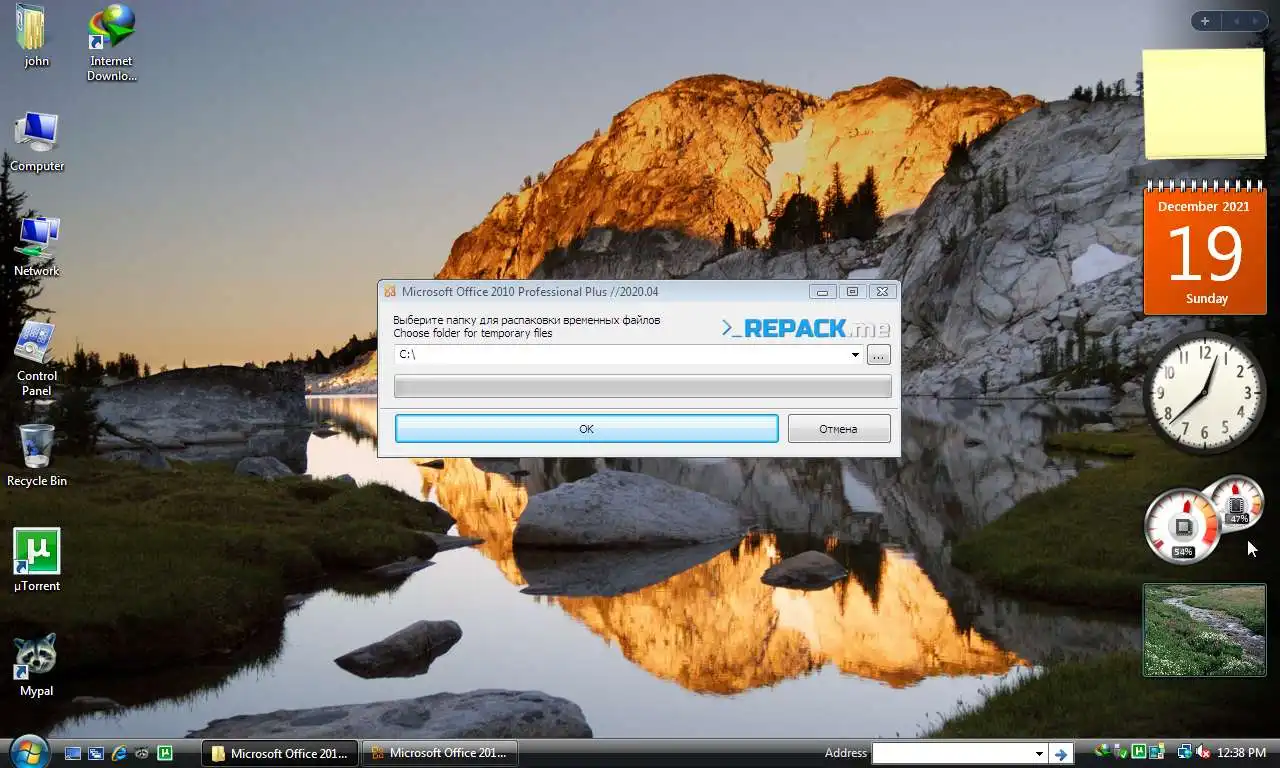Click Switch between windows in Quick Launch
1280x768 pixels.
point(96,753)
